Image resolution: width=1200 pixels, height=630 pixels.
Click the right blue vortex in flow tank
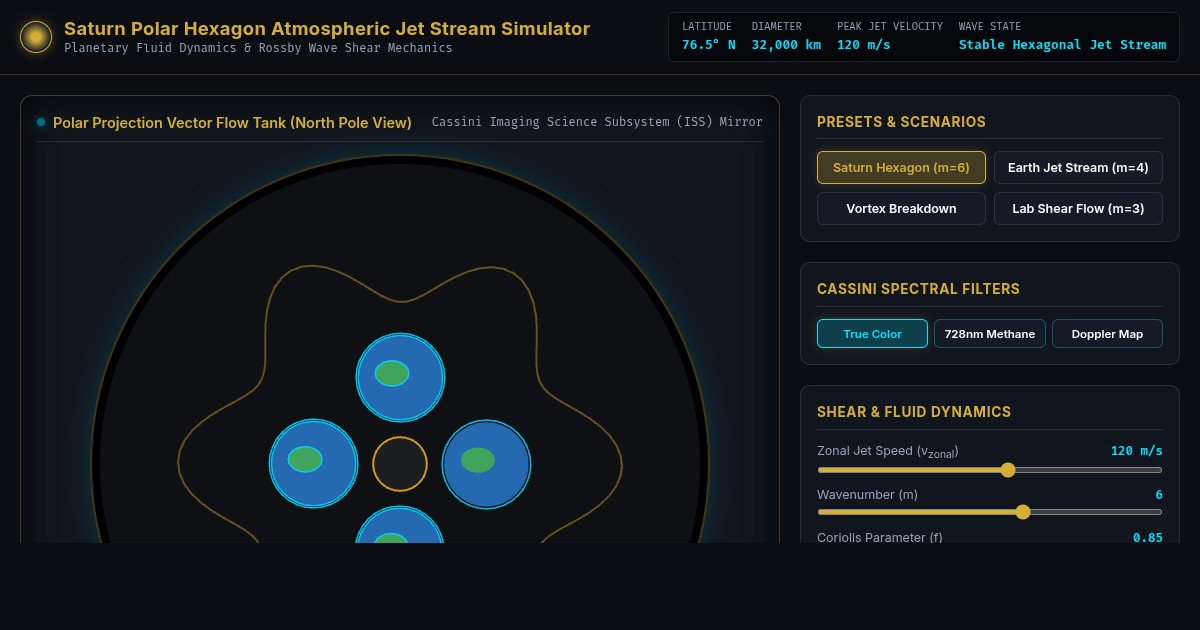pyautogui.click(x=486, y=464)
